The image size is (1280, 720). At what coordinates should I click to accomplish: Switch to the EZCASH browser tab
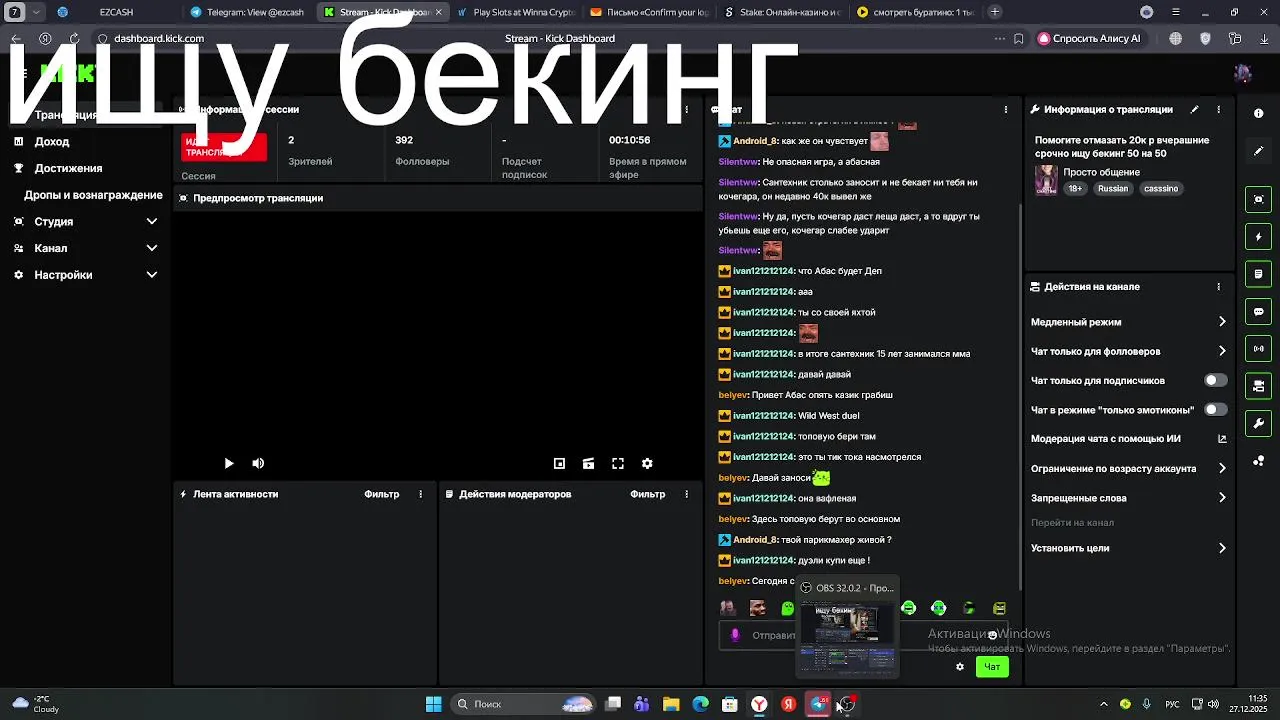(115, 12)
